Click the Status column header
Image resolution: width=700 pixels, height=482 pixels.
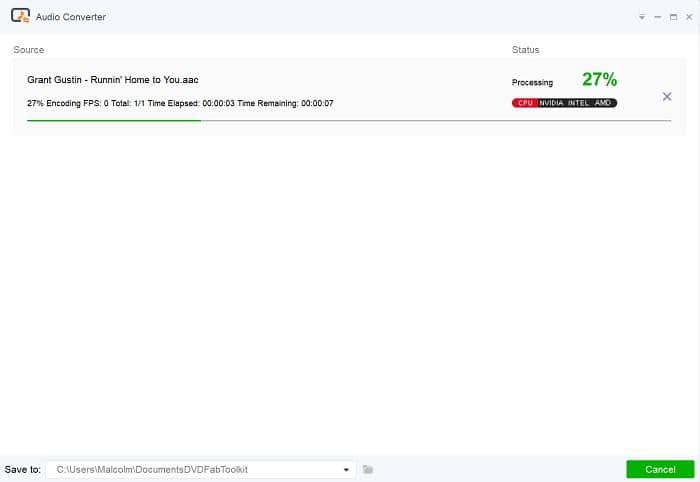[x=525, y=50]
